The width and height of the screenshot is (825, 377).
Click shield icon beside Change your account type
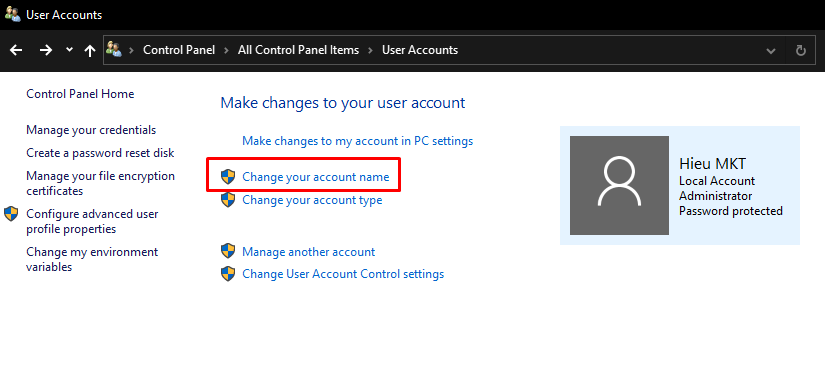228,200
